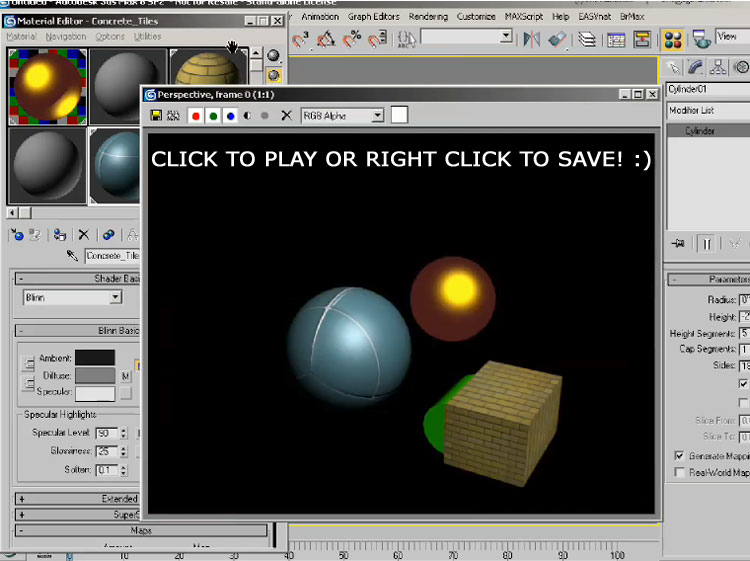This screenshot has height=561, width=750.
Task: Toggle the Generate Mapping Coords checkbox
Action: point(680,456)
